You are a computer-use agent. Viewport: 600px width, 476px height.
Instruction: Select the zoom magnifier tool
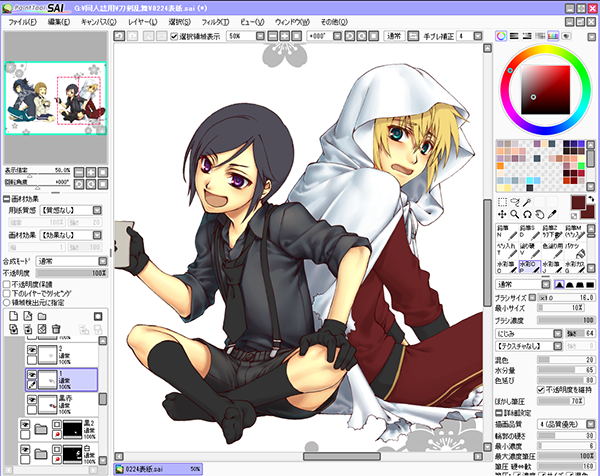515,214
